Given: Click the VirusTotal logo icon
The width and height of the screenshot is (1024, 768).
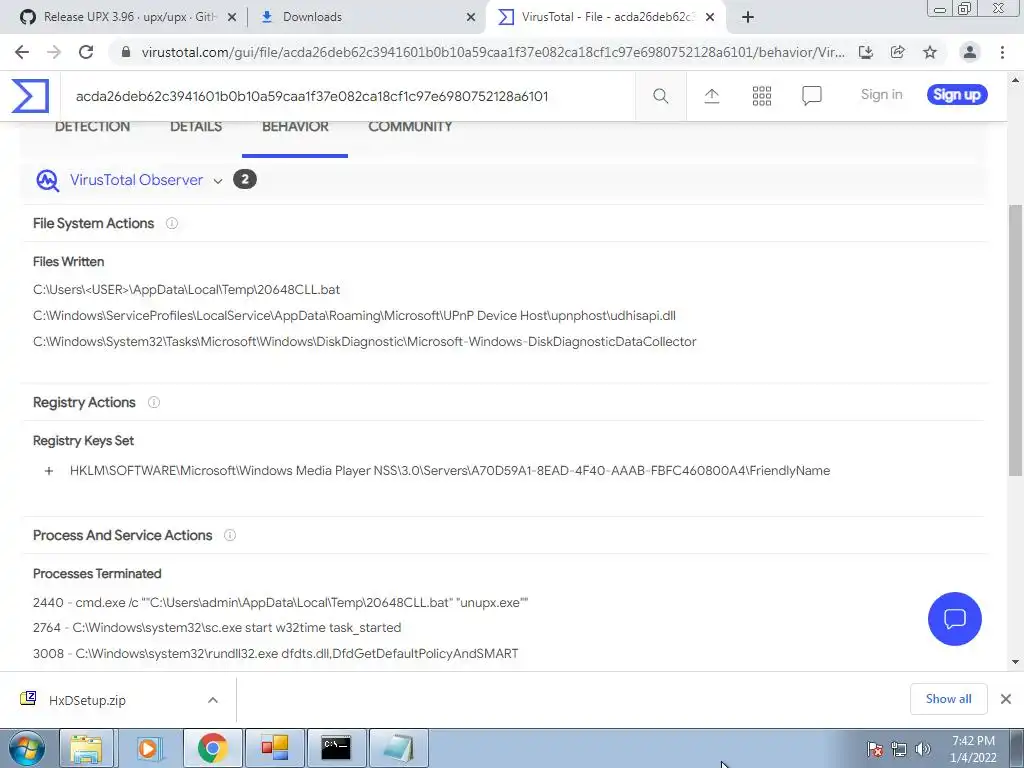Looking at the screenshot, I should (x=30, y=95).
